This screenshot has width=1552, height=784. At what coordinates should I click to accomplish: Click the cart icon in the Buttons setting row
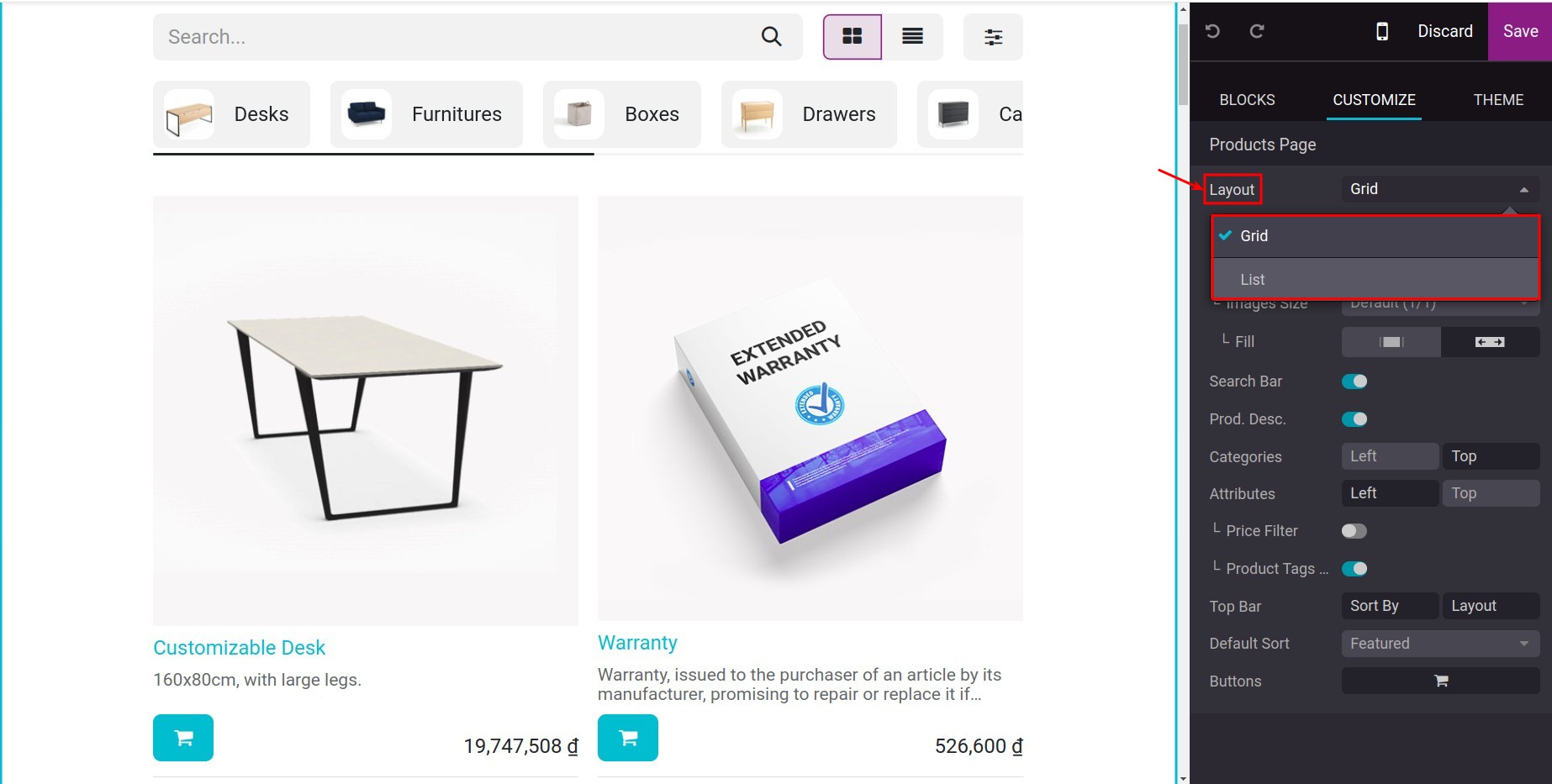pyautogui.click(x=1439, y=681)
